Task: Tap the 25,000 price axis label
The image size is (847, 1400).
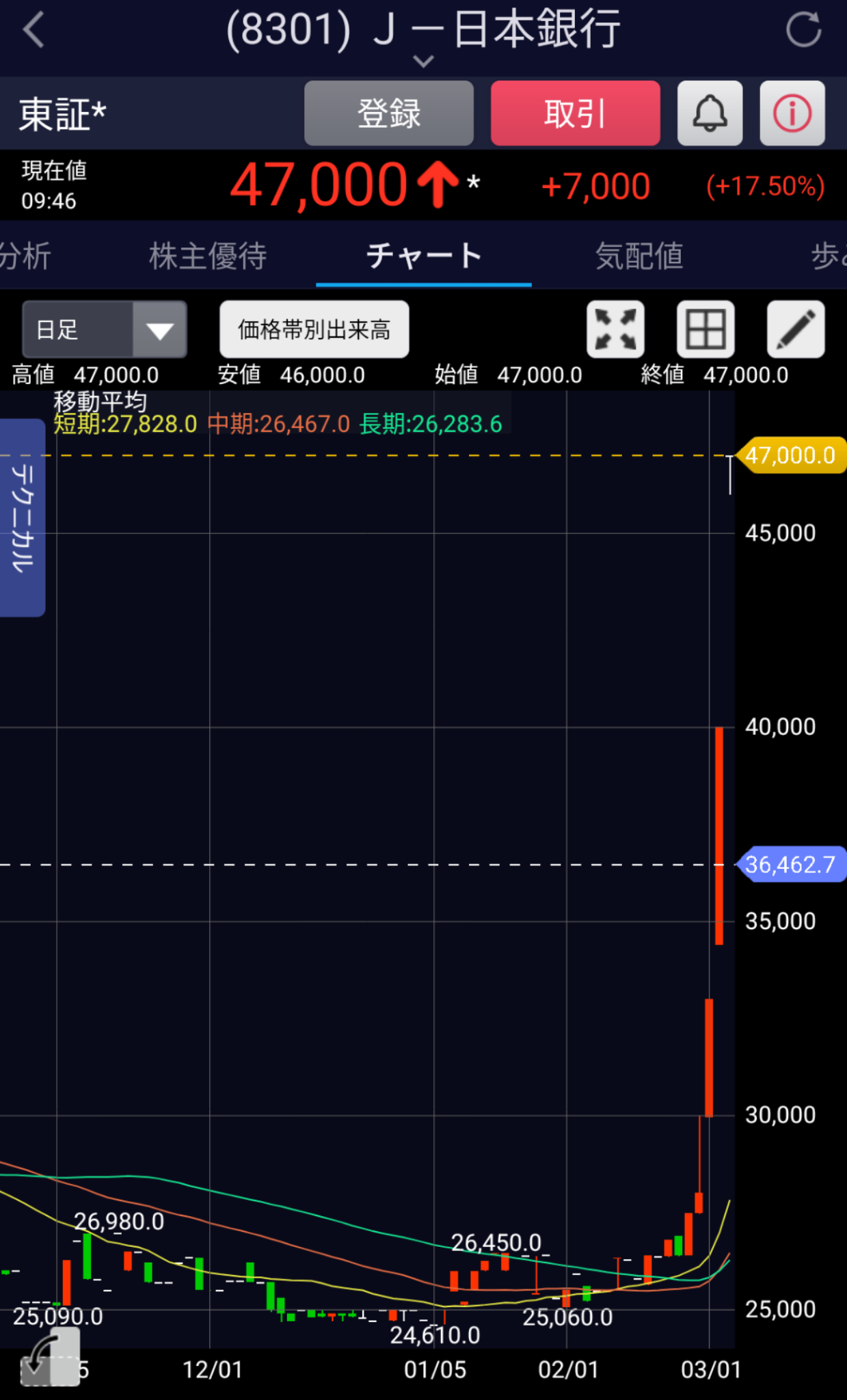Action: [x=780, y=1310]
